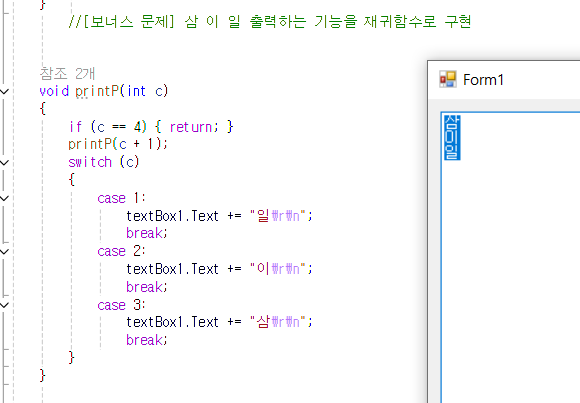Collapse the switch (c) block chevron
580x403 pixels.
(x=4, y=162)
